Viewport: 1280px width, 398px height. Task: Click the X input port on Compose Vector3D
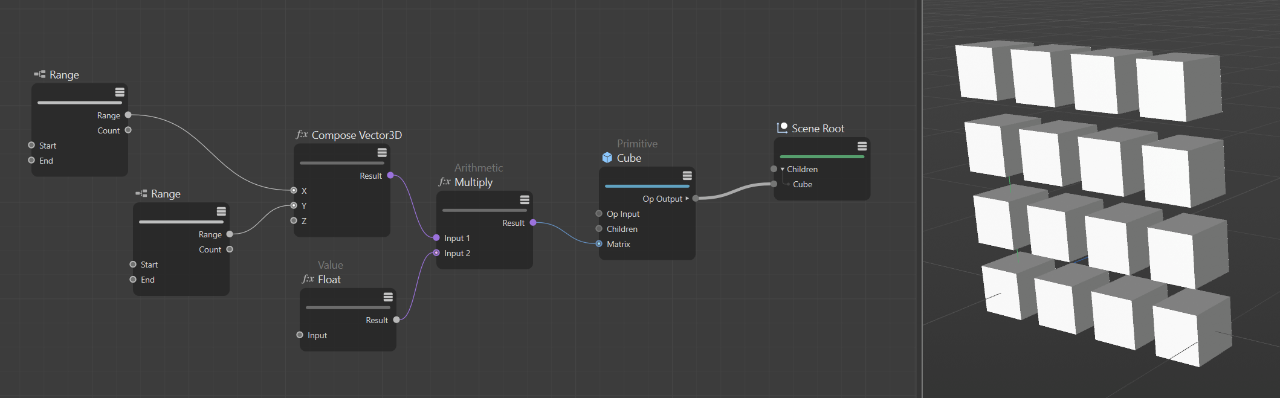(x=293, y=190)
